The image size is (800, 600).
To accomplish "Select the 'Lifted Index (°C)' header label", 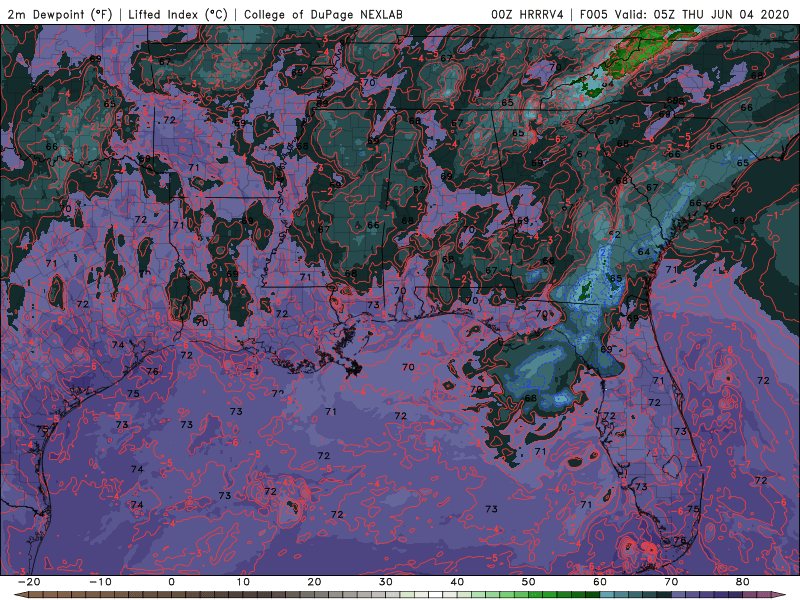I will click(178, 14).
